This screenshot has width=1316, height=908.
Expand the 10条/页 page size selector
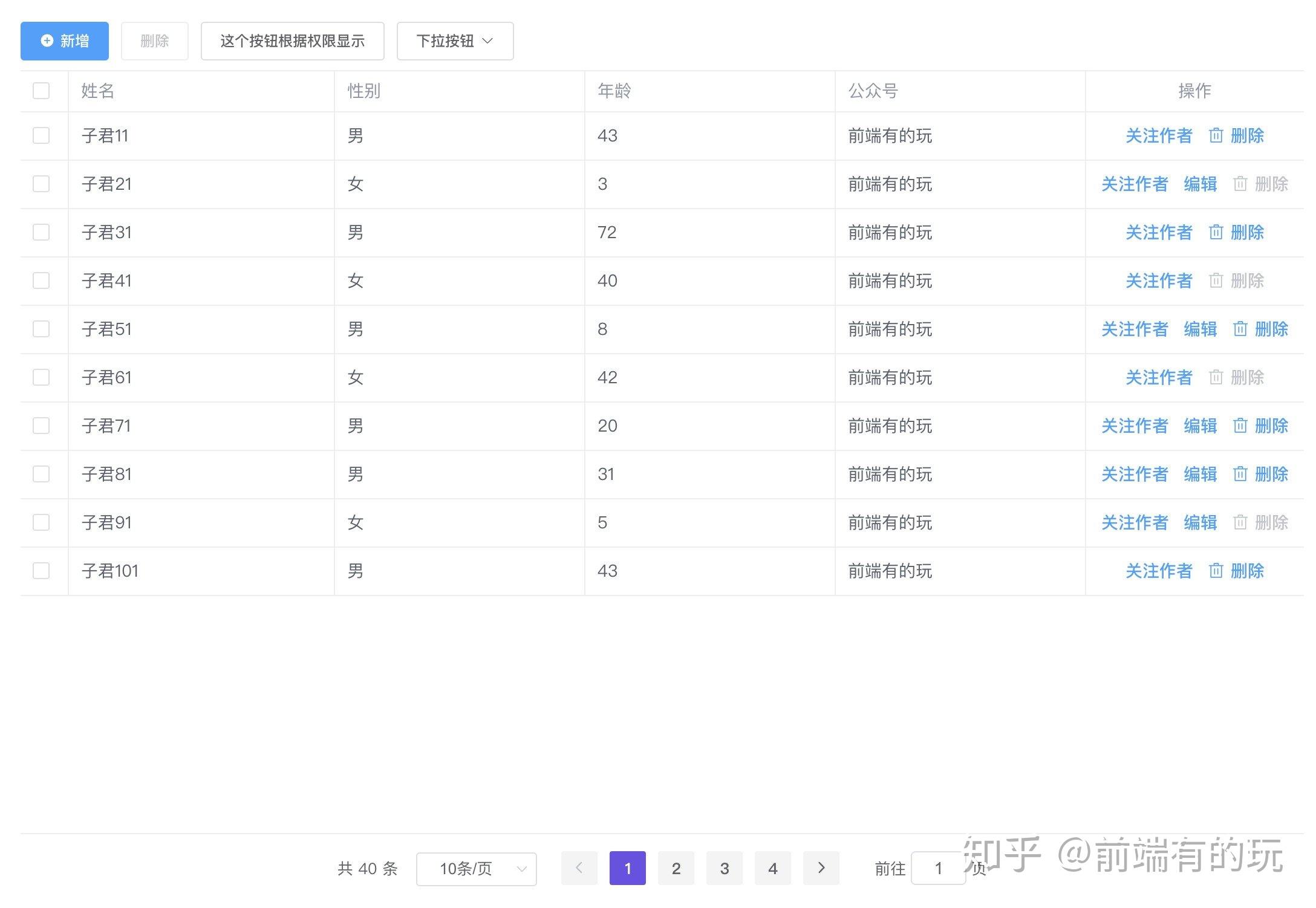click(476, 869)
